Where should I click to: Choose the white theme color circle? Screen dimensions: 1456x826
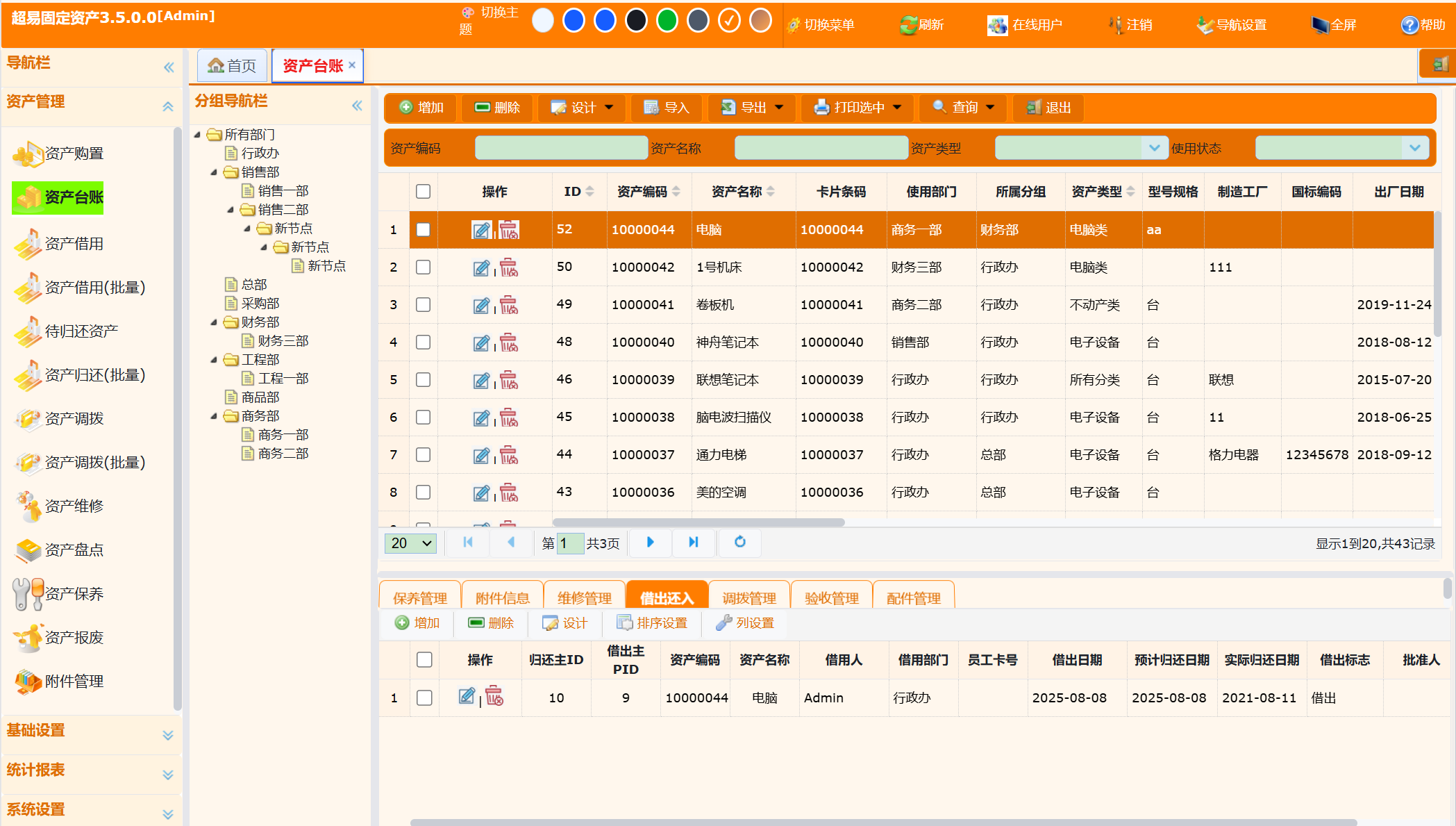pos(543,21)
